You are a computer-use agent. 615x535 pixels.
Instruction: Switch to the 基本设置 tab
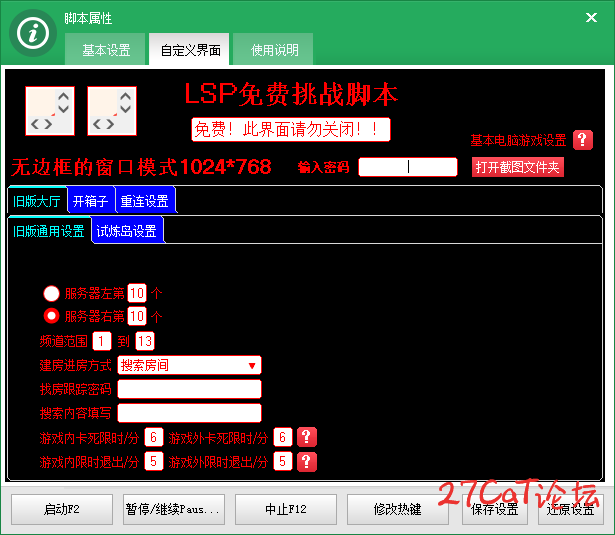pos(106,50)
